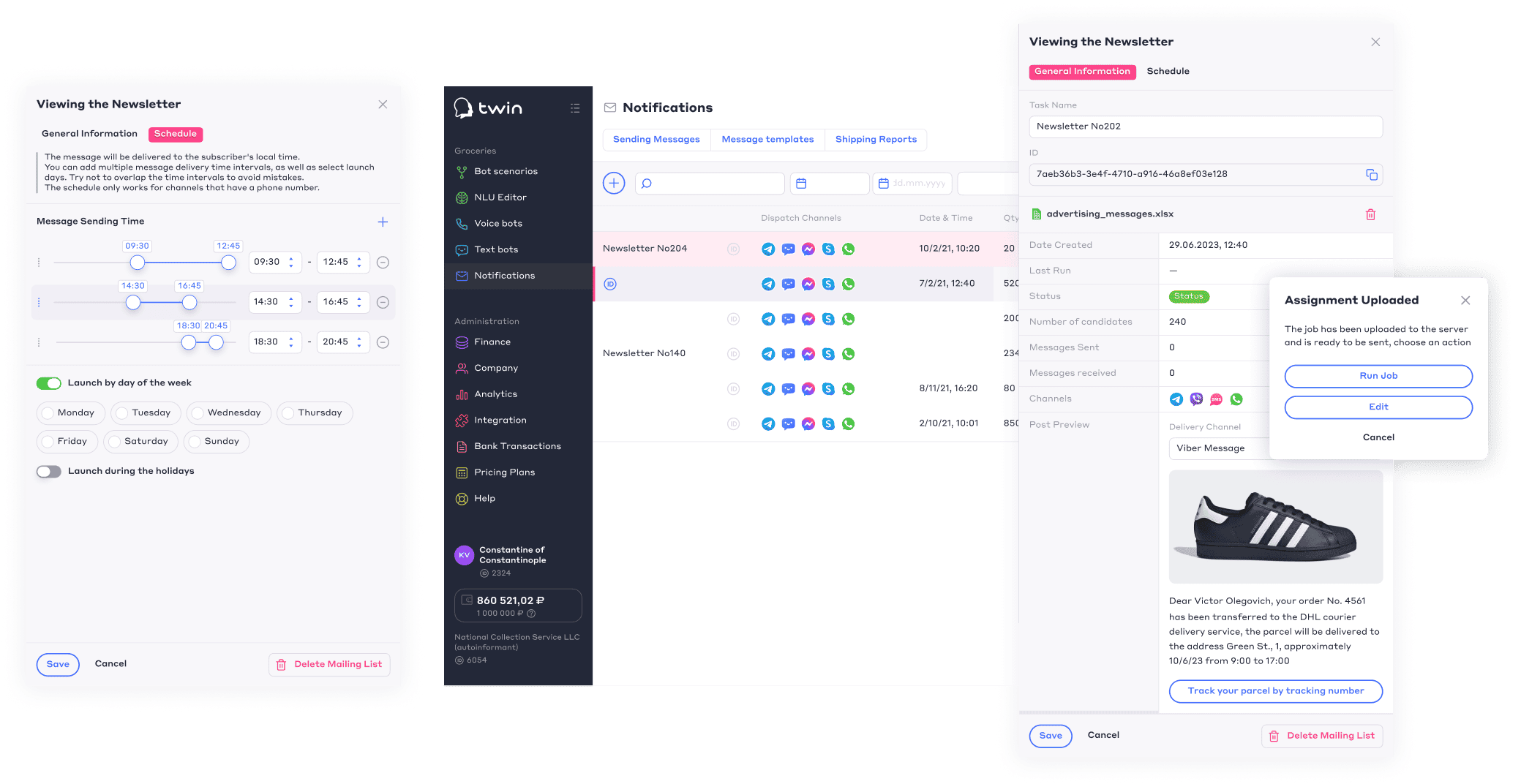Click the copy ID icon
This screenshot has height=784, width=1521.
click(1371, 175)
